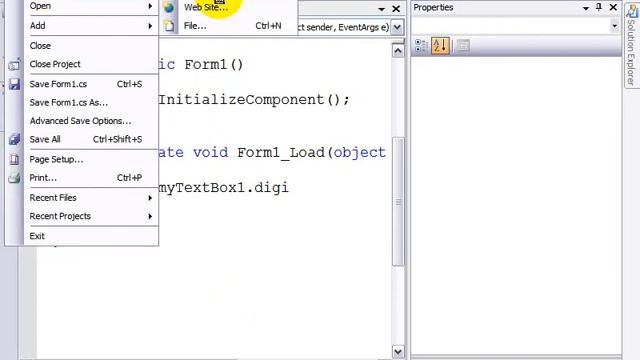The height and width of the screenshot is (360, 640).
Task: Open the Solution Explorer side tab
Action: [632, 45]
